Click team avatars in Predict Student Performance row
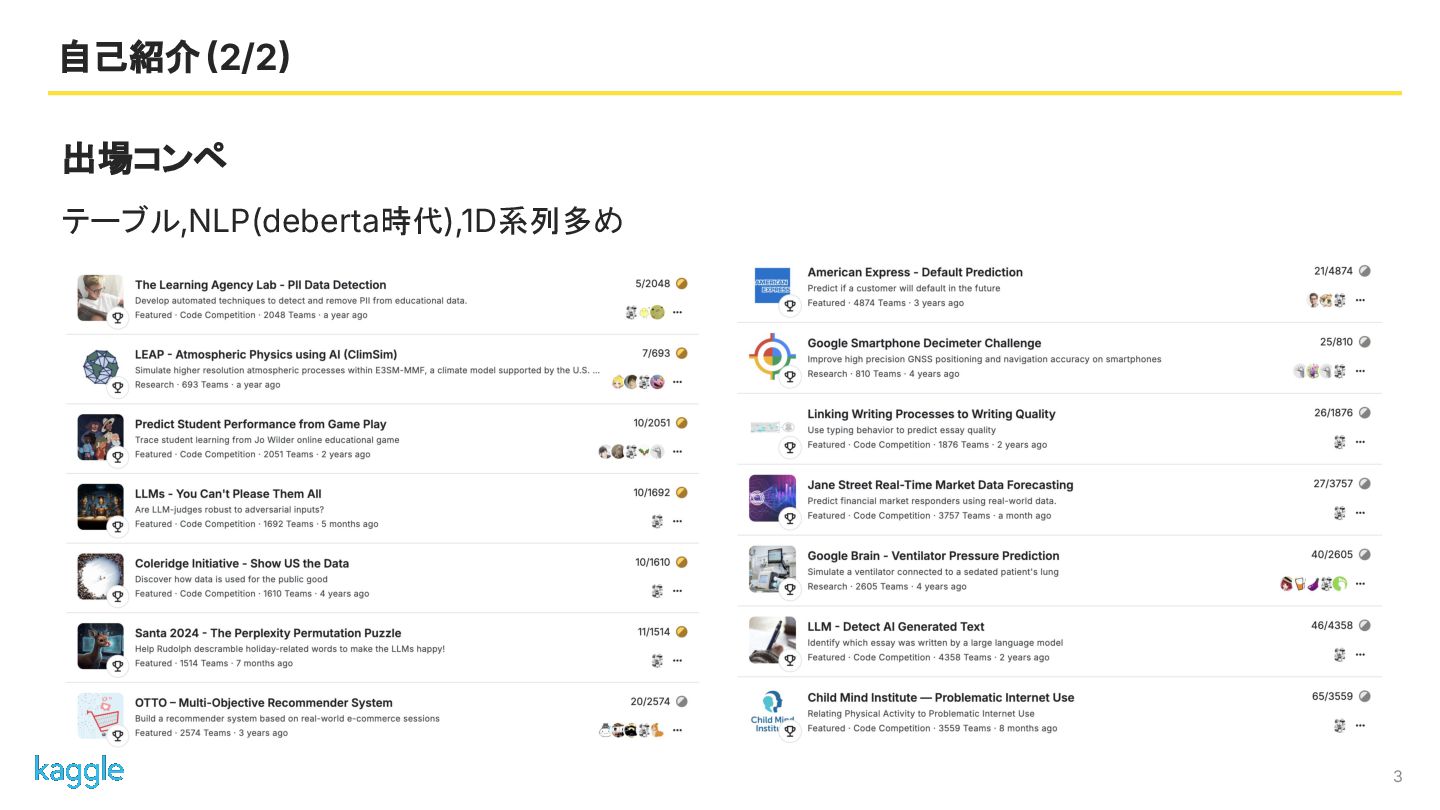Screen dimensions: 1440x810 (632, 451)
